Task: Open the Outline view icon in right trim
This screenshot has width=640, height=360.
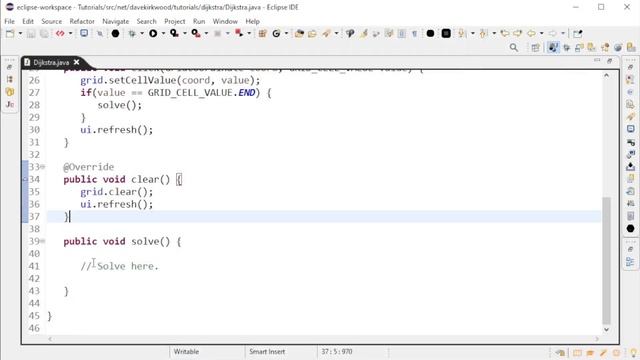Action: [x=631, y=262]
